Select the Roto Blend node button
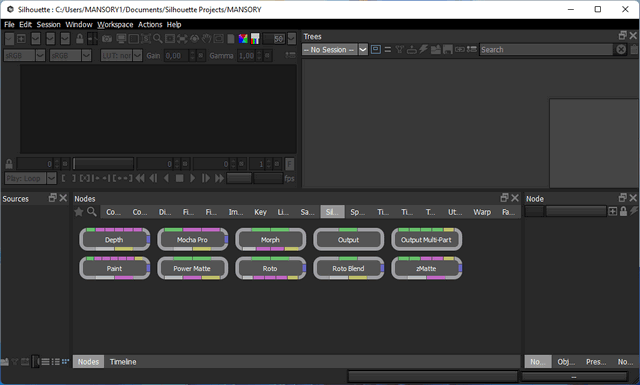The height and width of the screenshot is (385, 640). click(x=349, y=268)
